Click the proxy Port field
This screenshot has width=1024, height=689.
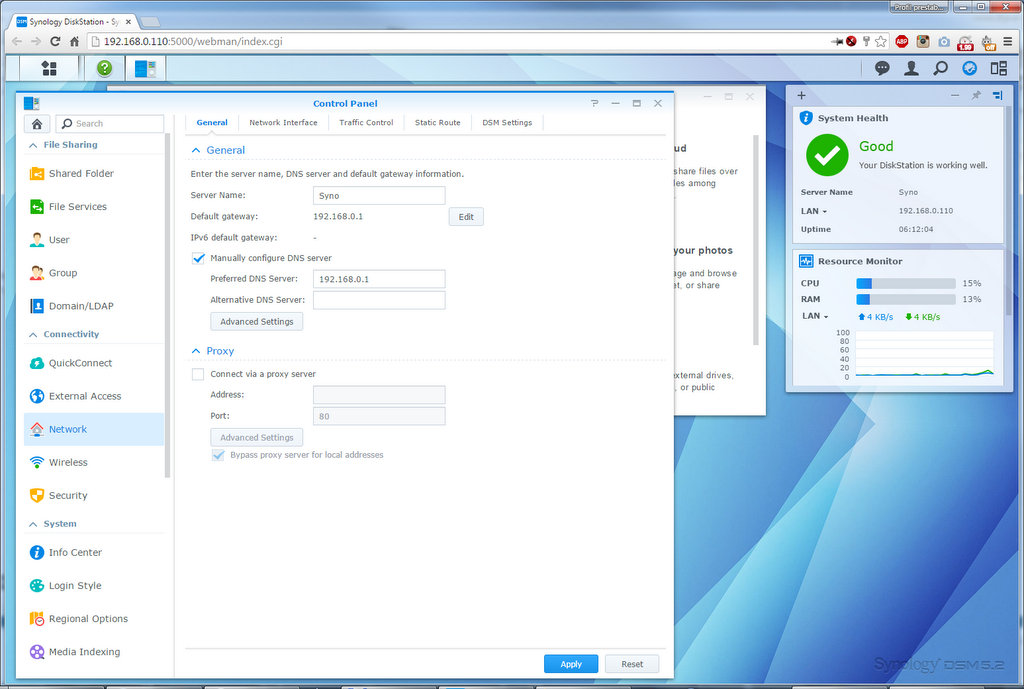coord(379,416)
